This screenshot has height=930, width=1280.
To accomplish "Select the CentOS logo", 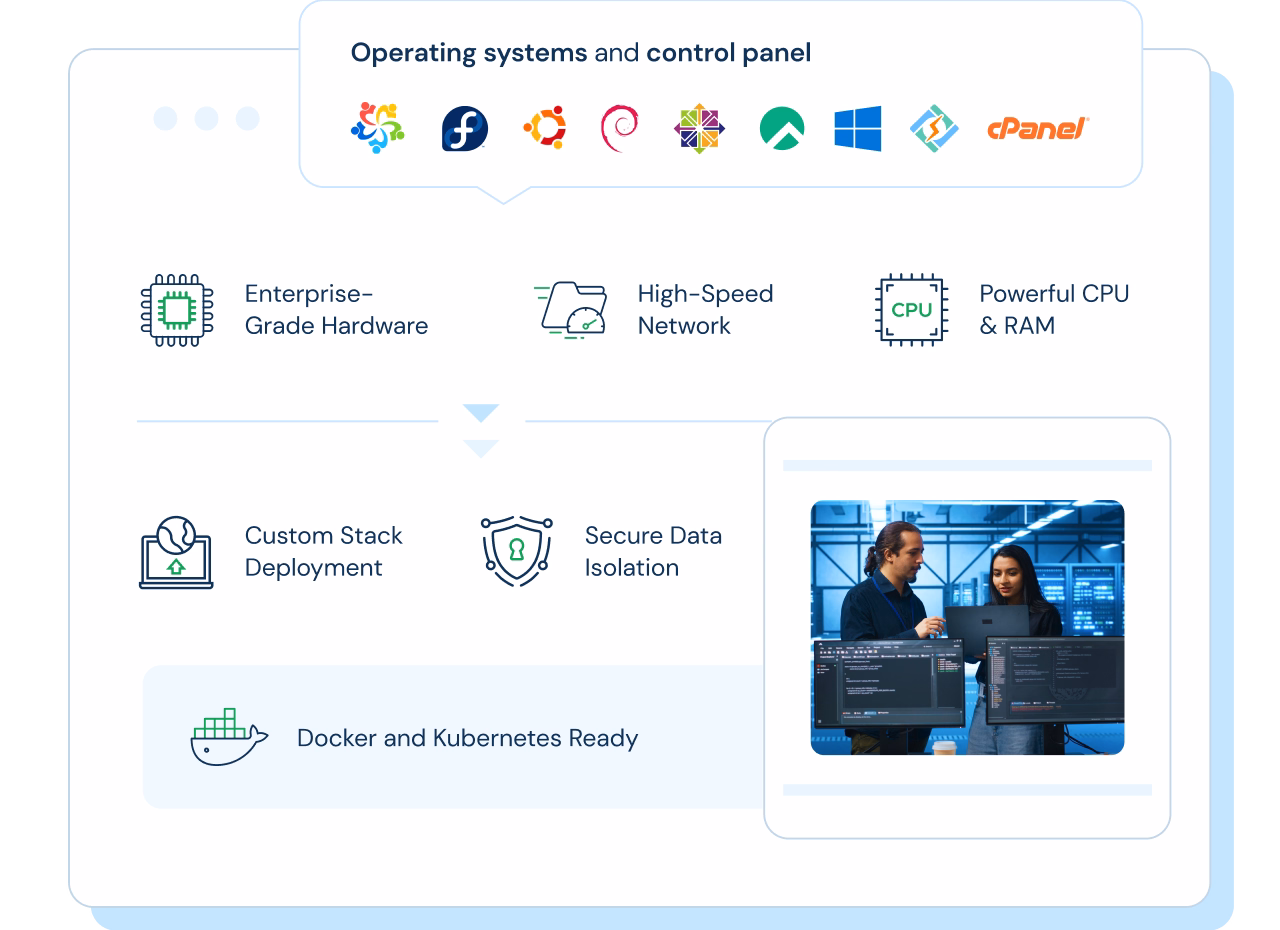I will [699, 129].
